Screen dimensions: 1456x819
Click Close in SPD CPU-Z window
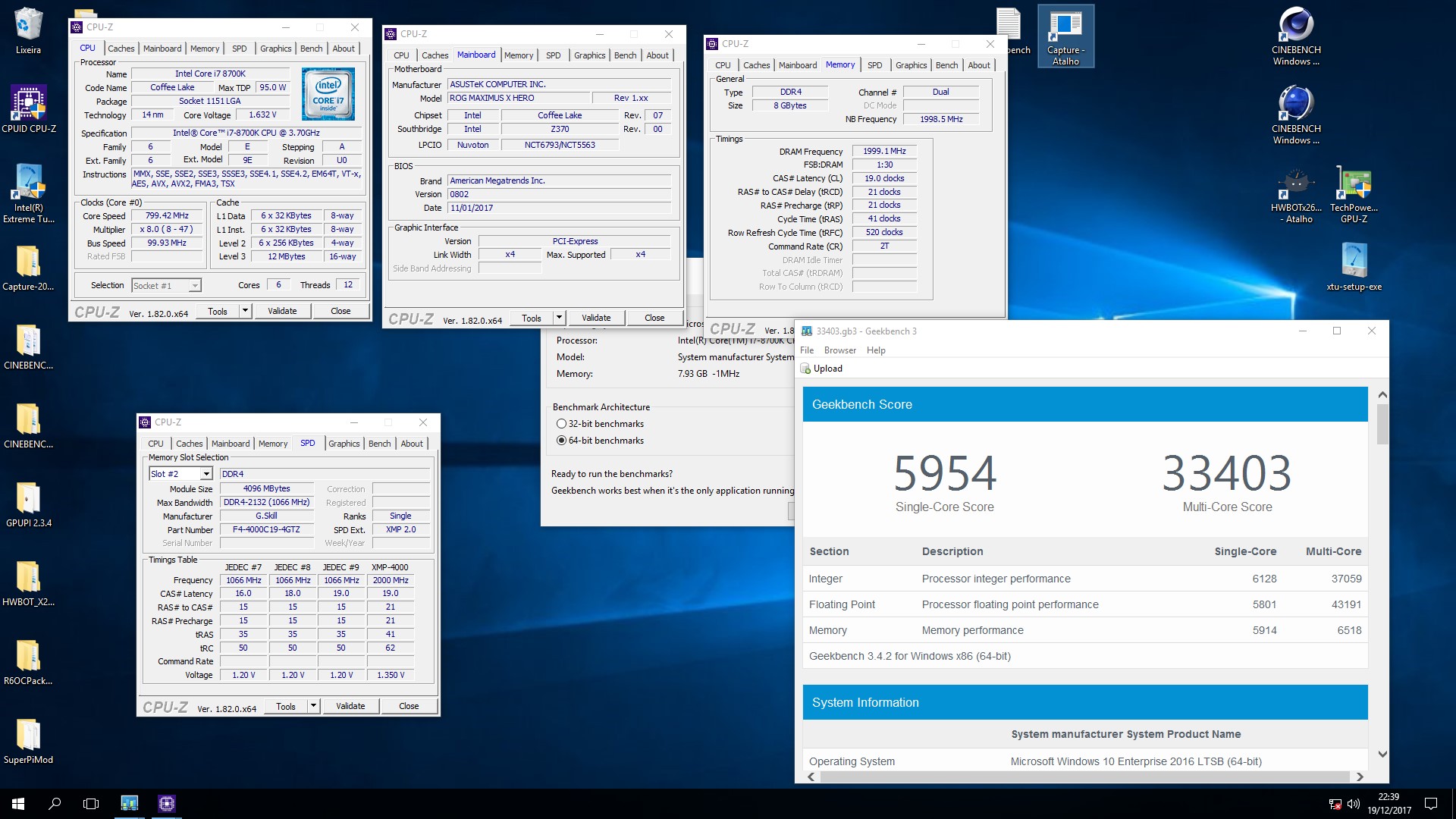tap(409, 706)
